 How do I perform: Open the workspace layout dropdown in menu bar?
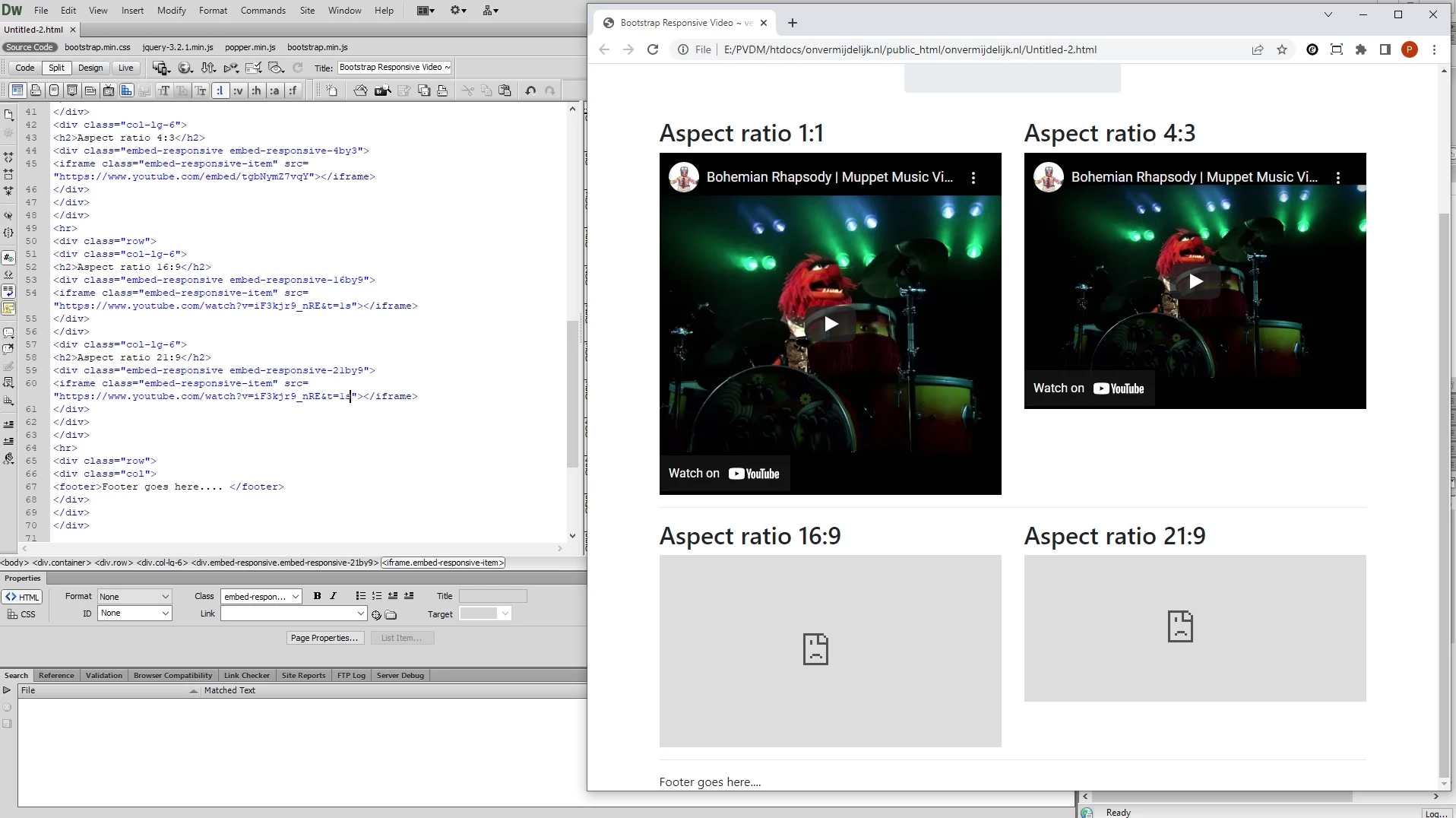click(x=426, y=11)
